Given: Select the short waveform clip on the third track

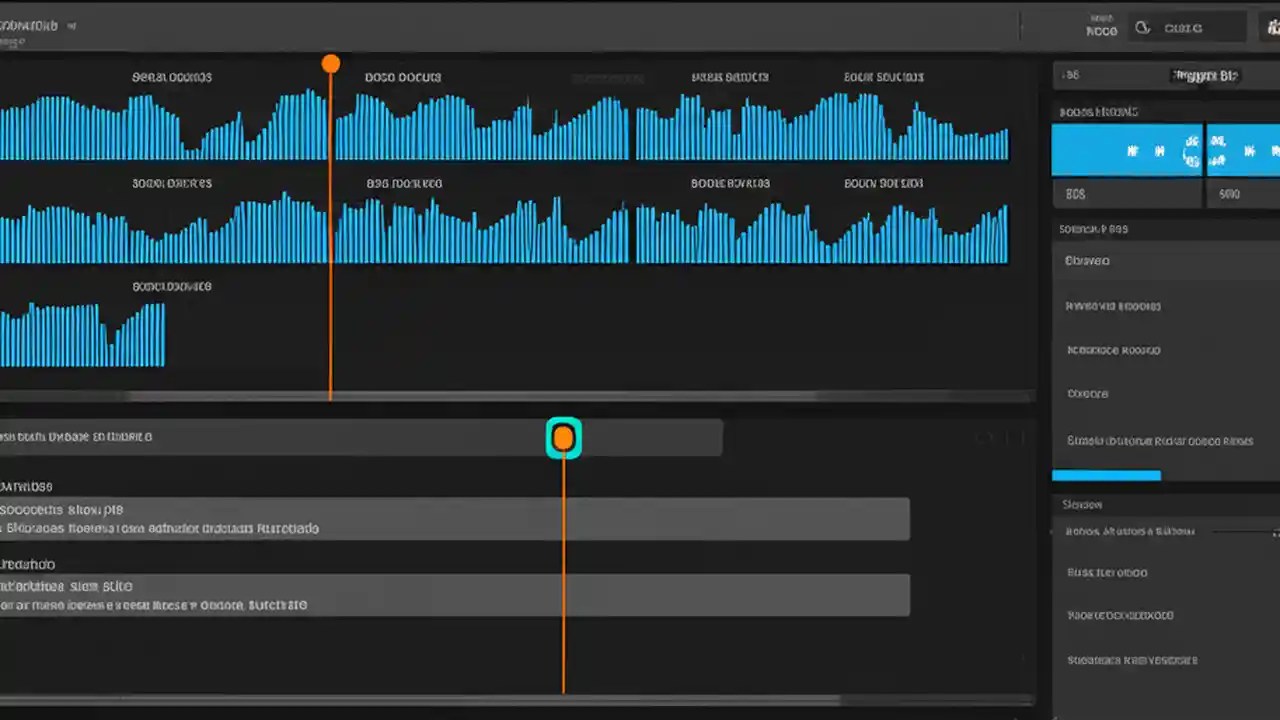Looking at the screenshot, I should [82, 332].
